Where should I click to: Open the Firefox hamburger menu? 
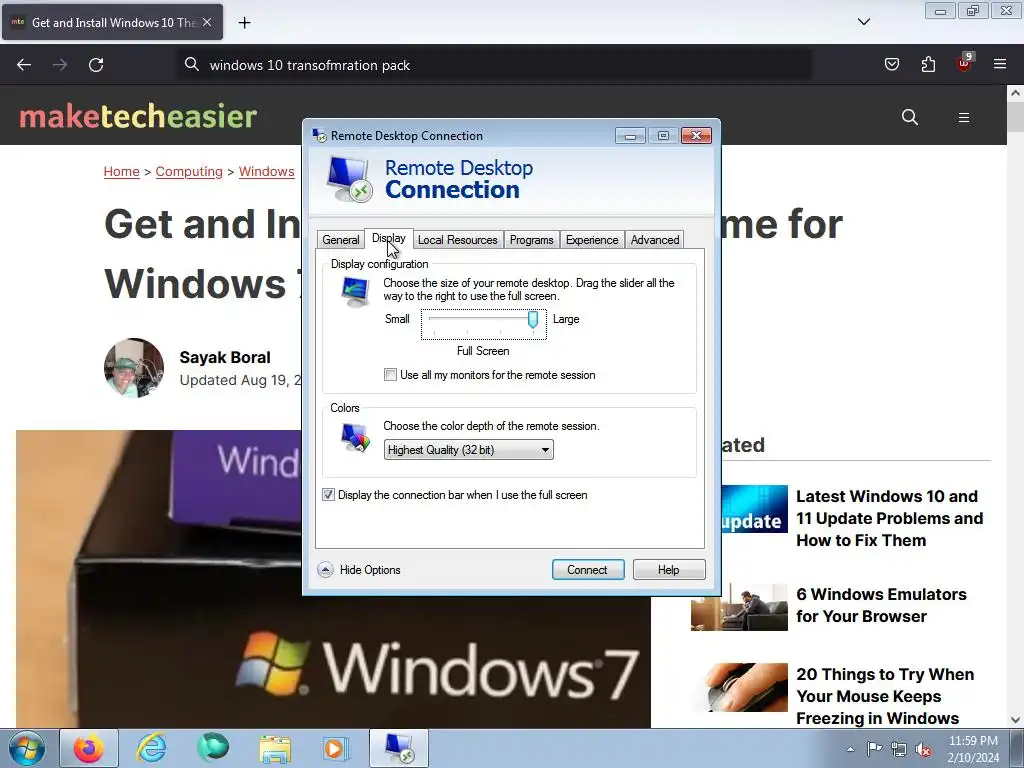tap(1000, 64)
